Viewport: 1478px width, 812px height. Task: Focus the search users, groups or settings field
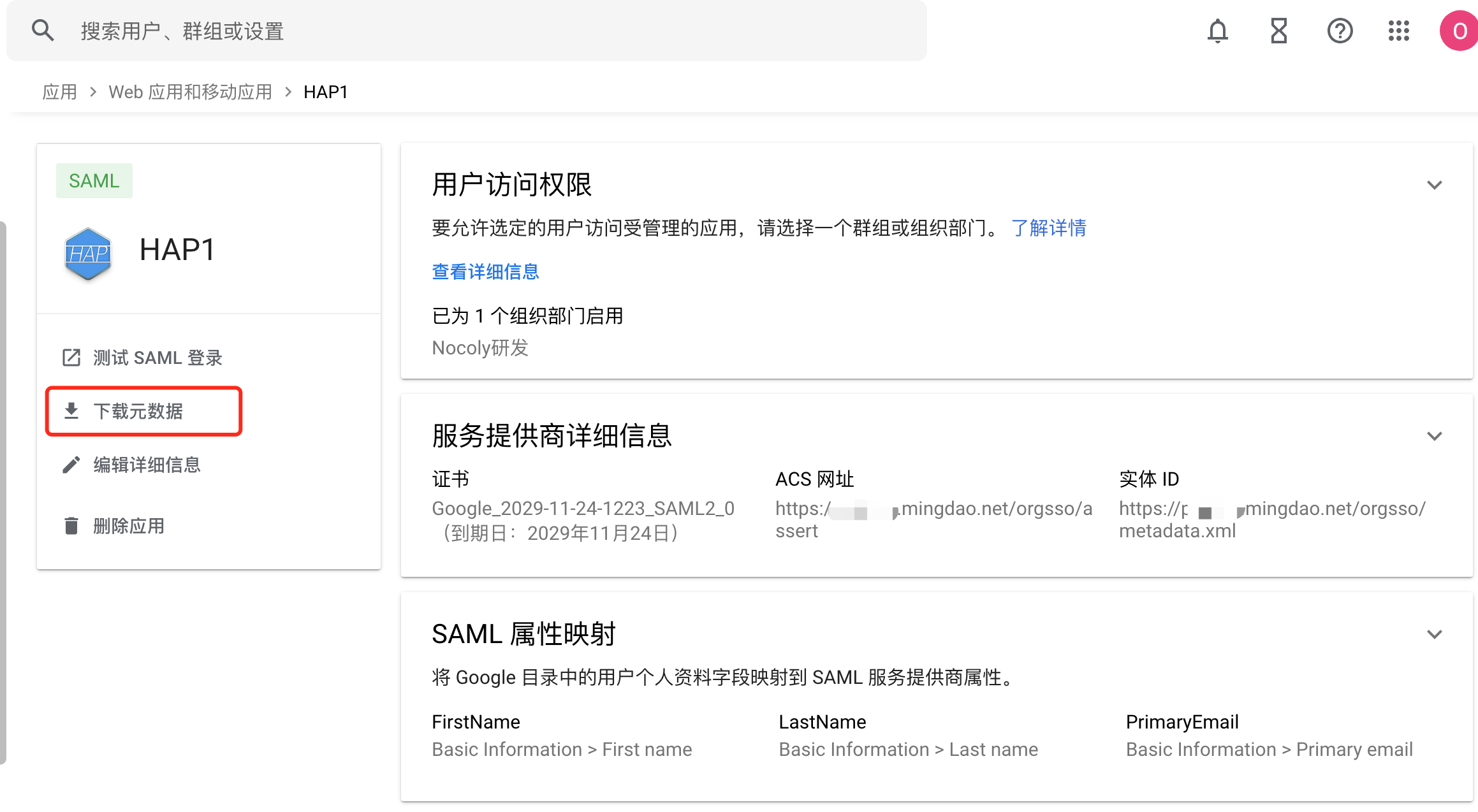pos(467,31)
